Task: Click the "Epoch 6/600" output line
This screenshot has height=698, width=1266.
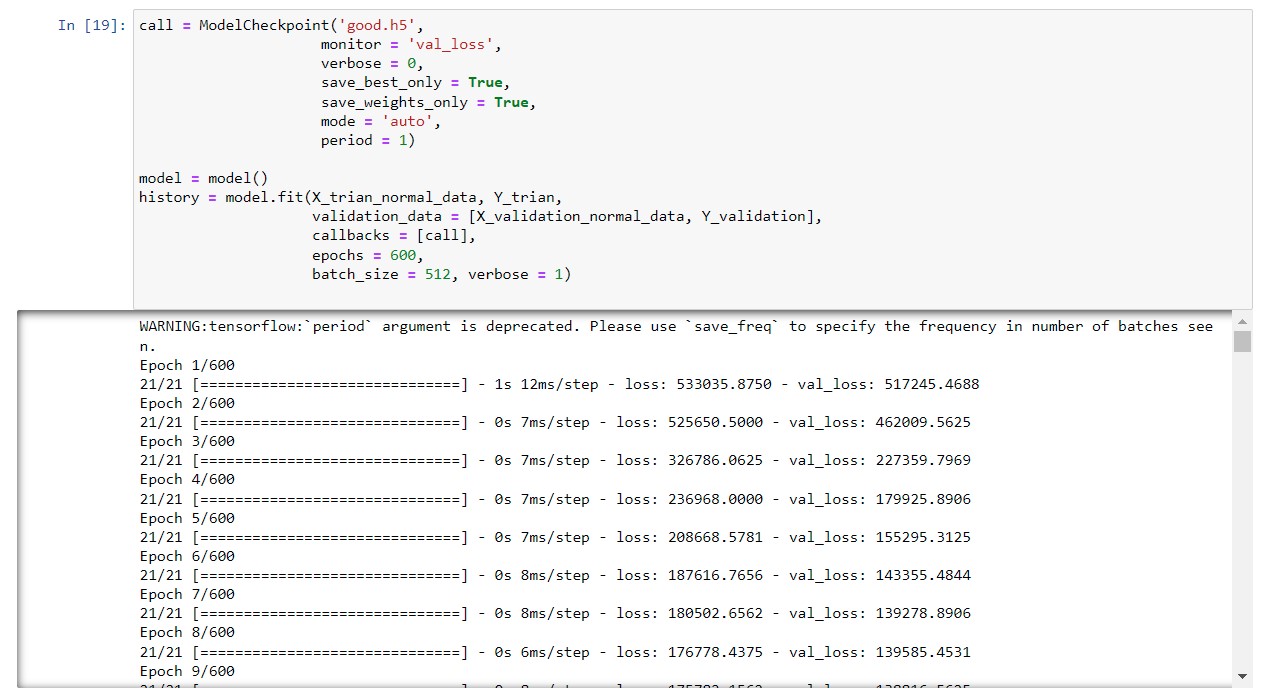Action: 187,556
